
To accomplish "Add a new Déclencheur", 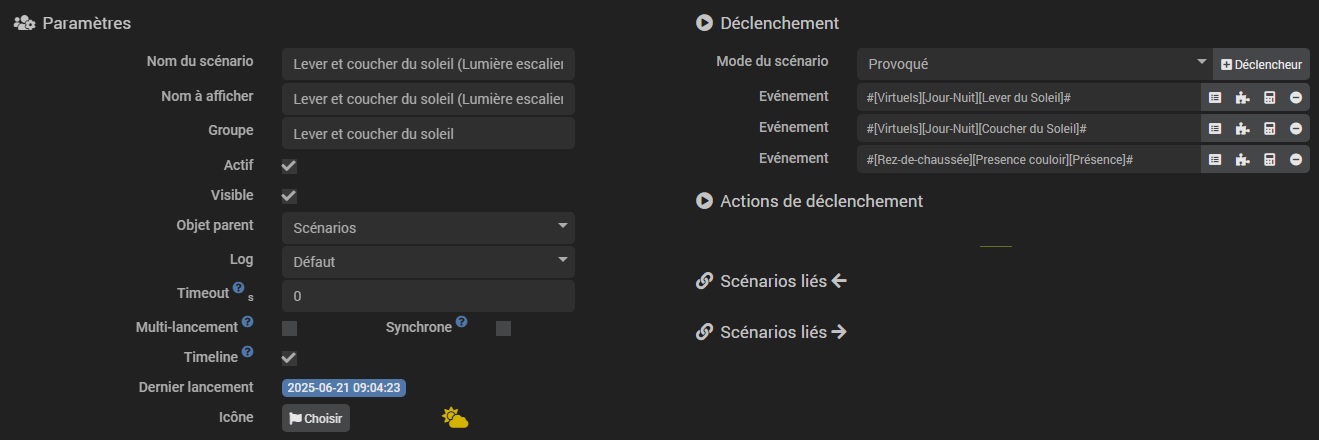I will coord(1261,64).
